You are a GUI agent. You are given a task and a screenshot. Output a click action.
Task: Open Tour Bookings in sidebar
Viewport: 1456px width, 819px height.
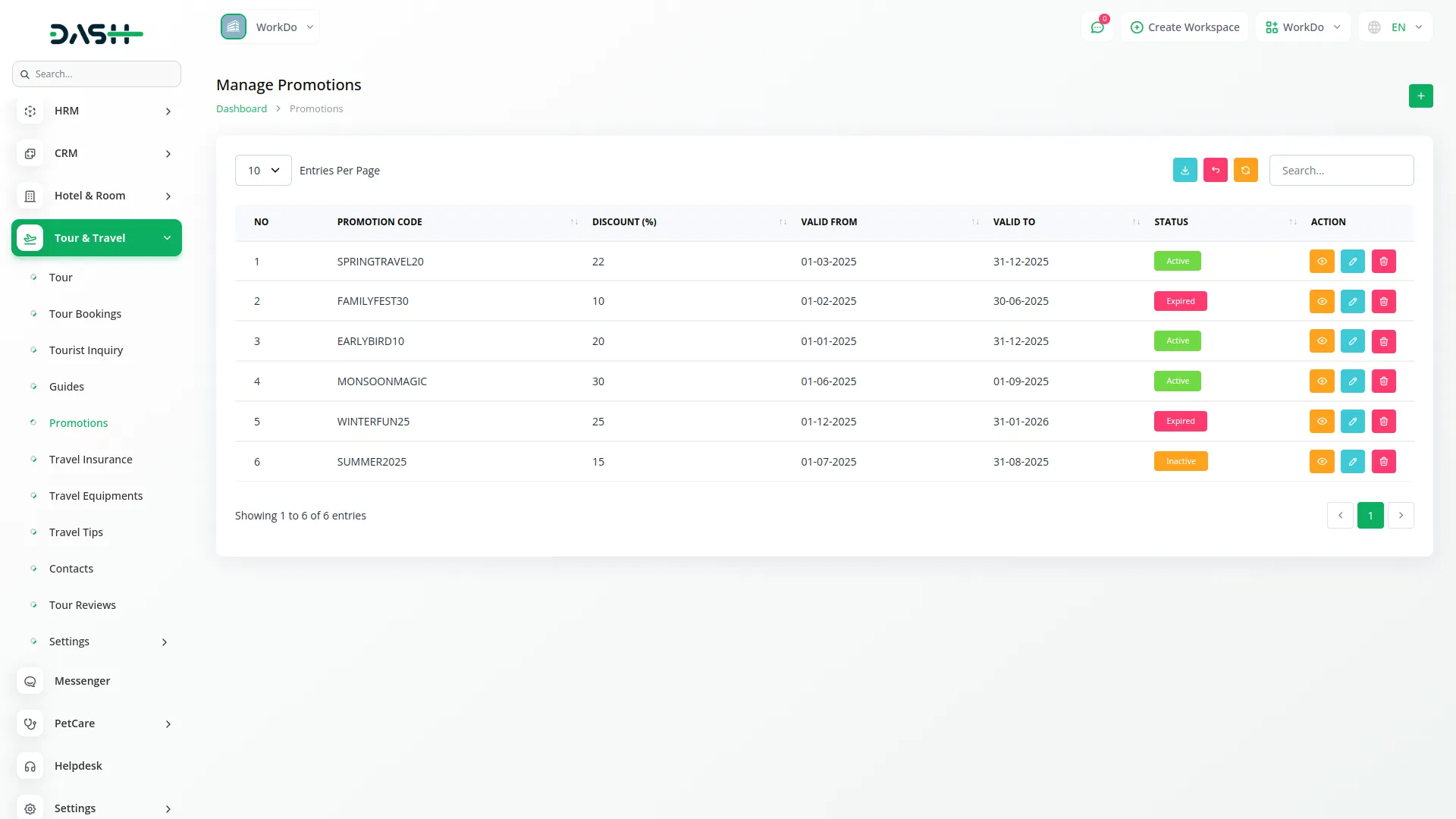point(85,314)
